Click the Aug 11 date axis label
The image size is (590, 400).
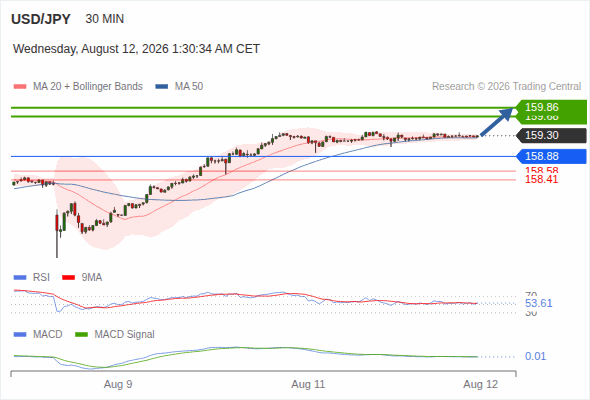[308, 384]
